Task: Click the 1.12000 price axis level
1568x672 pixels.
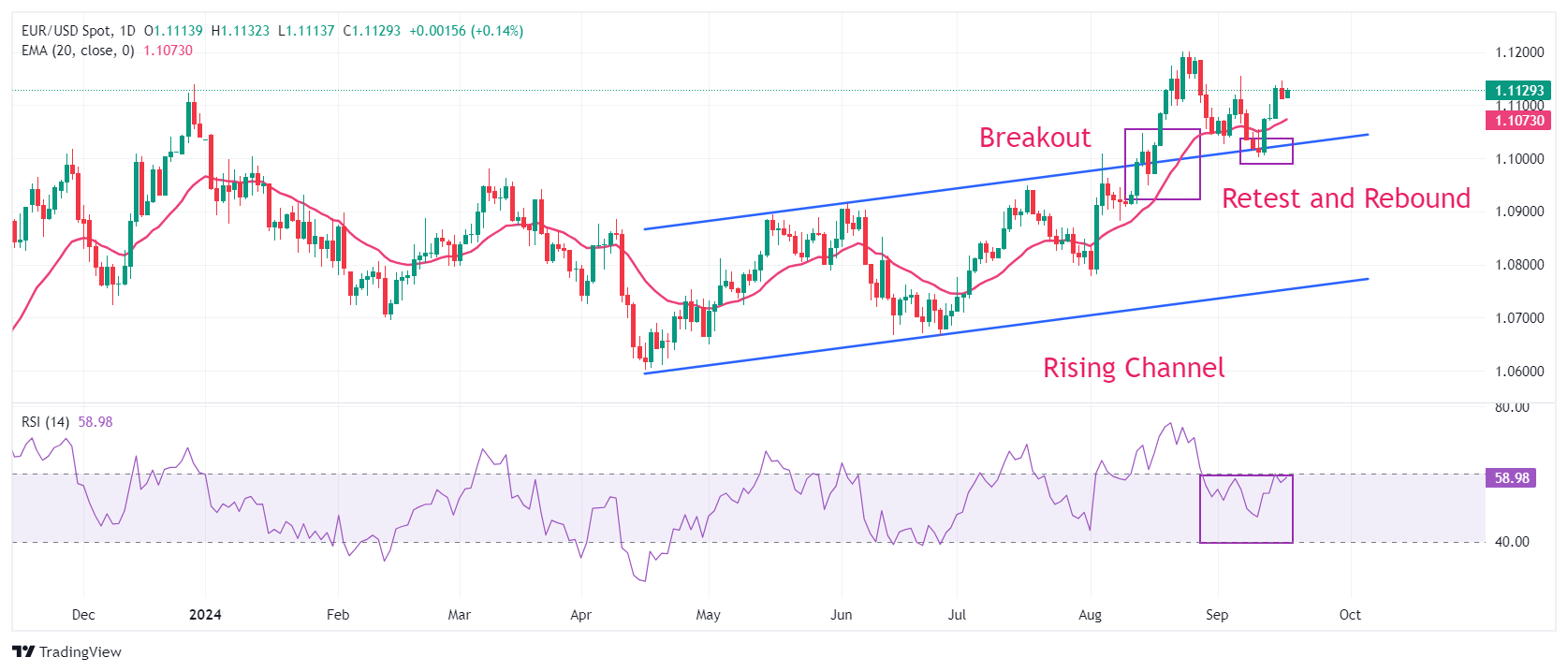Action: click(1519, 52)
